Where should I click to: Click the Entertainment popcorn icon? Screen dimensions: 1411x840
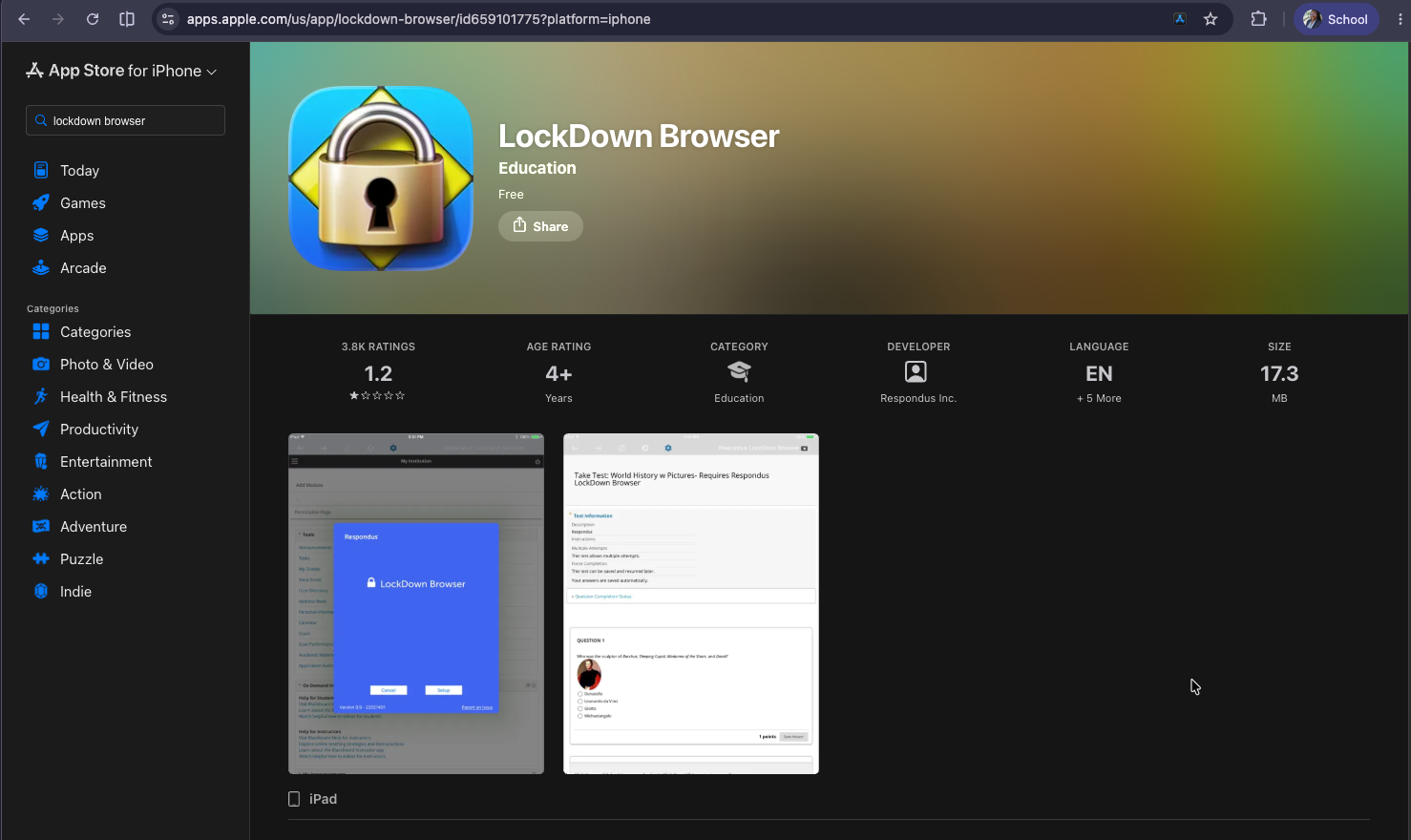pos(41,461)
